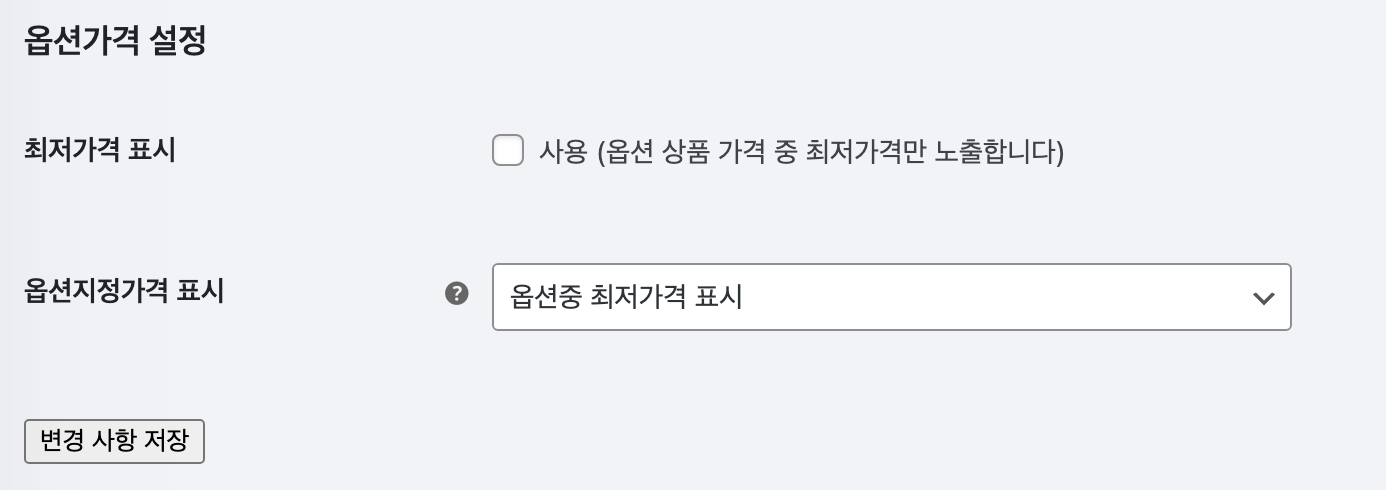Click the gray circular ? icon

457,294
